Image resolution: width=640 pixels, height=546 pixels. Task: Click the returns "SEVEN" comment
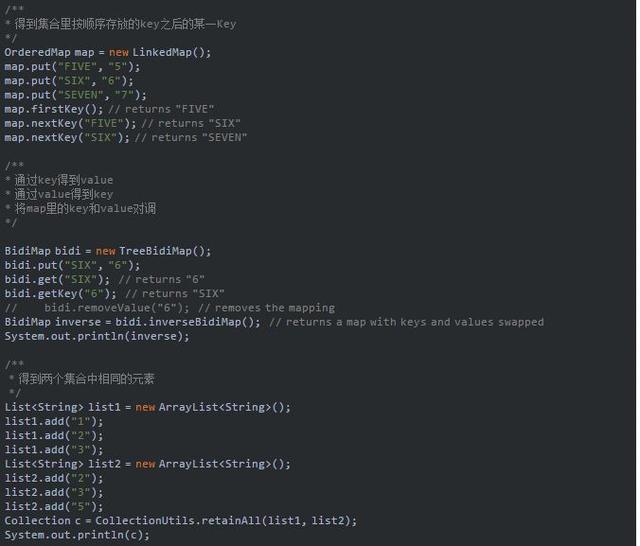point(198,137)
